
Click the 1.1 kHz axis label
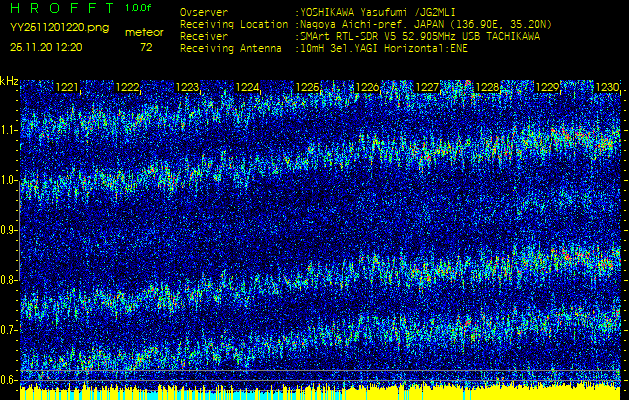pyautogui.click(x=9, y=130)
